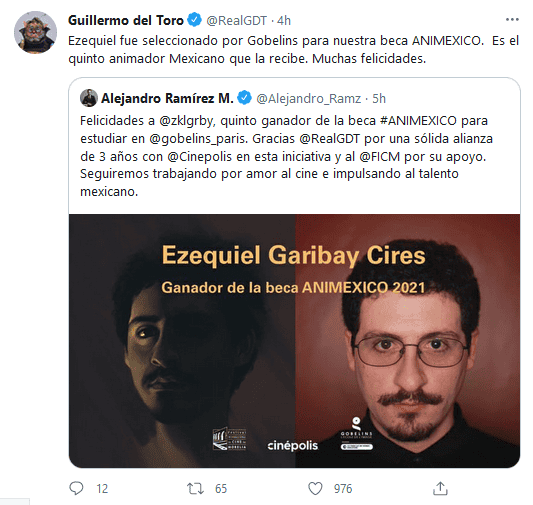Click the blue verified badge beside Guillermo del Toro

tap(195, 20)
